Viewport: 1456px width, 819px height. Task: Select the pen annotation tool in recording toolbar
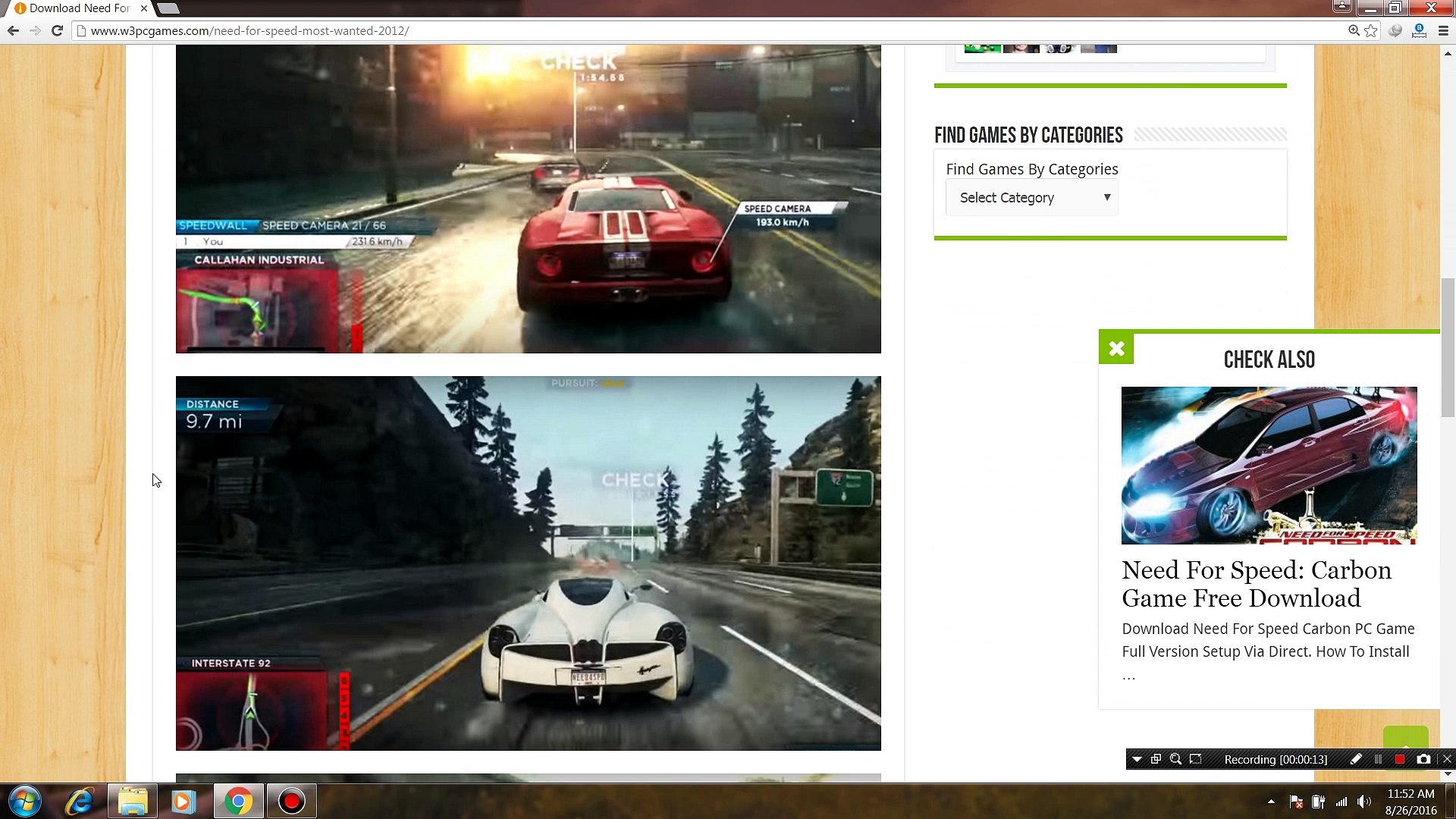click(x=1357, y=759)
